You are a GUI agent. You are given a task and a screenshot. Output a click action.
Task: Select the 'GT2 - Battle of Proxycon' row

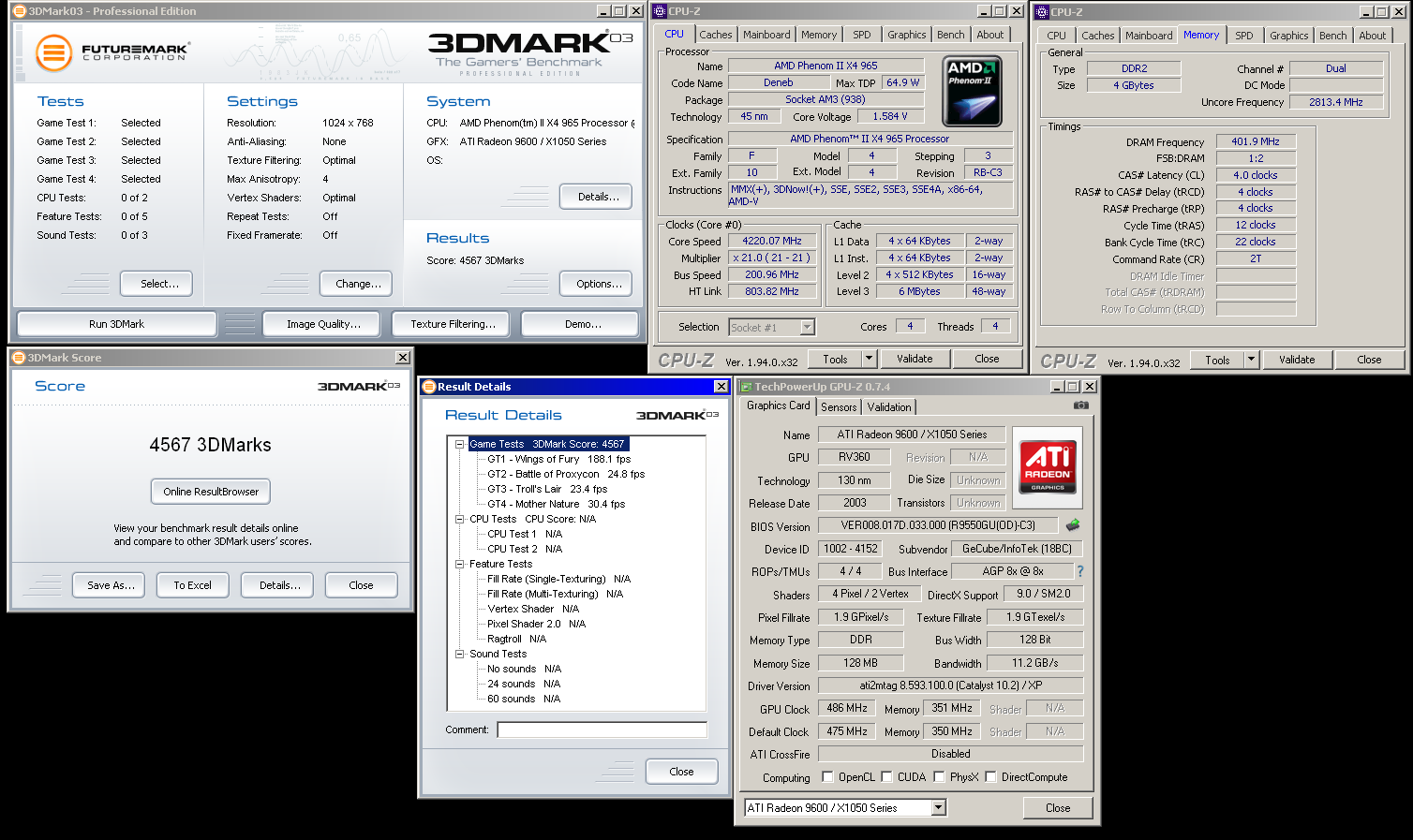566,474
